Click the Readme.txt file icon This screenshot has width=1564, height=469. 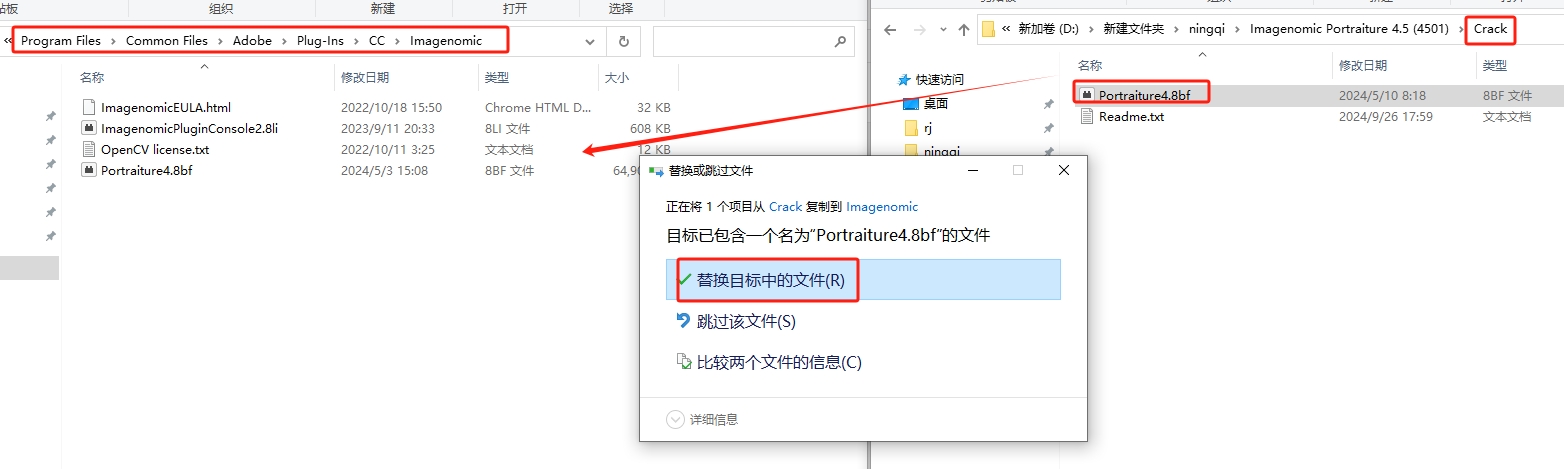click(1087, 116)
